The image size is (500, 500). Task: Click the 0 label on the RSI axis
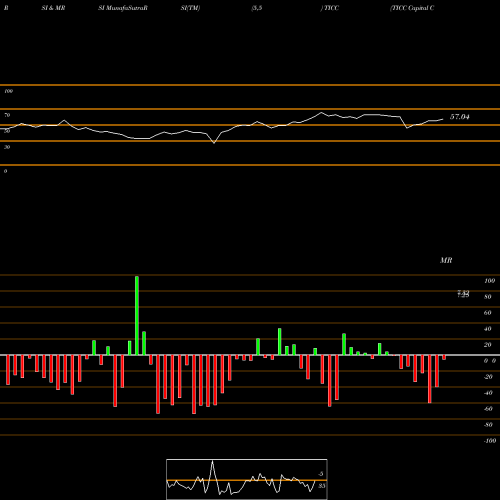[x=5, y=171]
